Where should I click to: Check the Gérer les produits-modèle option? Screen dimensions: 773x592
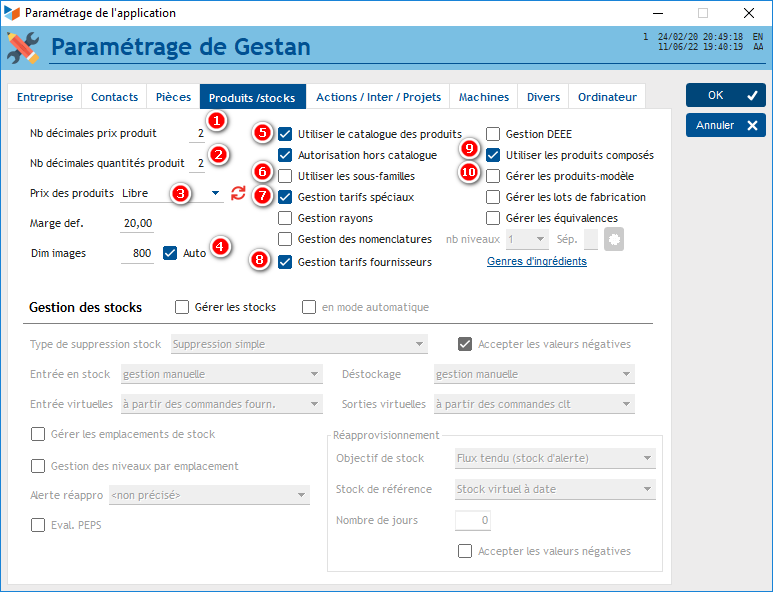tap(493, 176)
